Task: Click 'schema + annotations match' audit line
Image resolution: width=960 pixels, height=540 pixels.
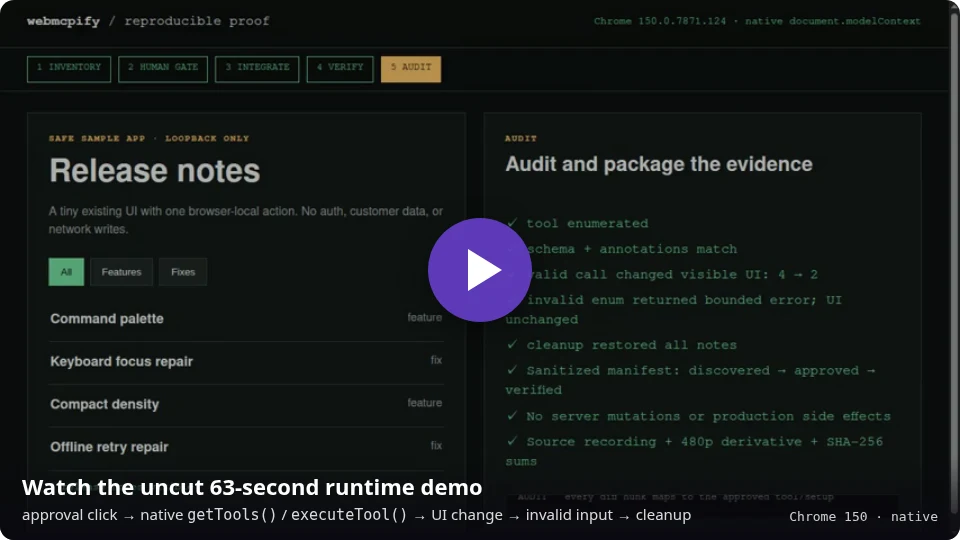Action: (x=622, y=249)
